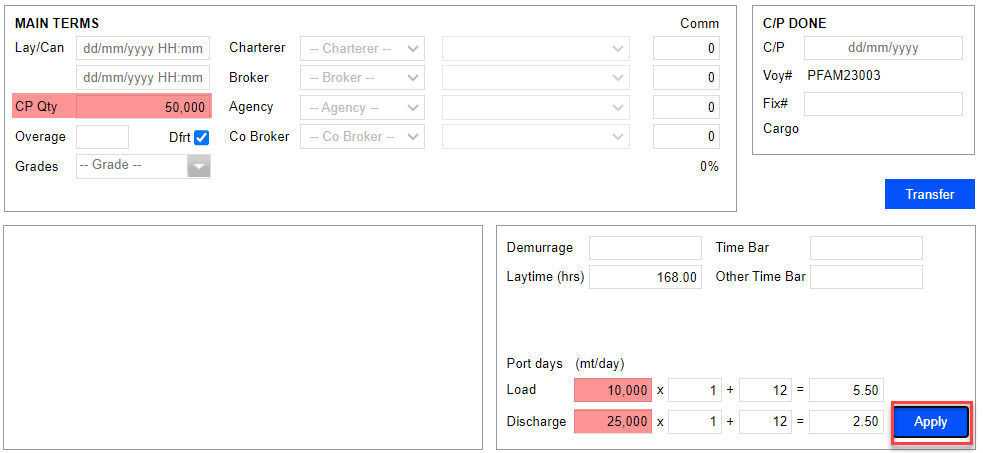983x453 pixels.
Task: Click the Time Bar input field
Action: click(x=866, y=248)
